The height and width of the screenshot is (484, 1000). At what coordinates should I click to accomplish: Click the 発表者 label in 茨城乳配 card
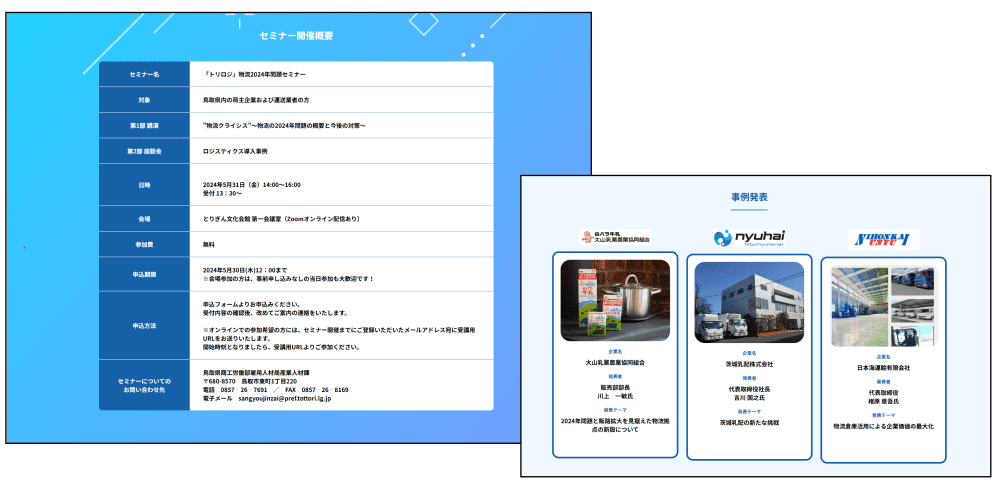[749, 378]
